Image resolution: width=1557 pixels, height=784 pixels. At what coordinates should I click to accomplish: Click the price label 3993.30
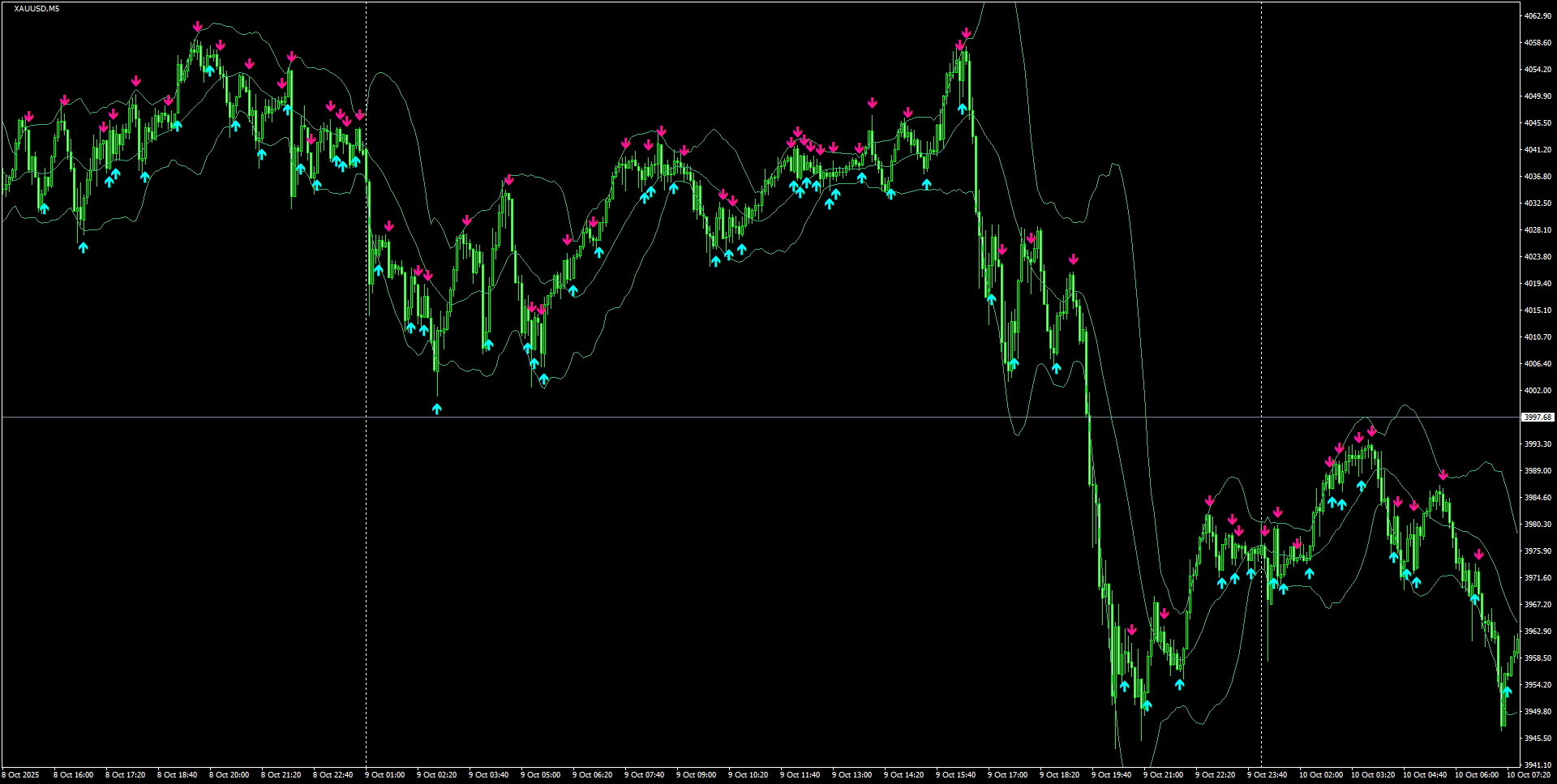tap(1538, 444)
